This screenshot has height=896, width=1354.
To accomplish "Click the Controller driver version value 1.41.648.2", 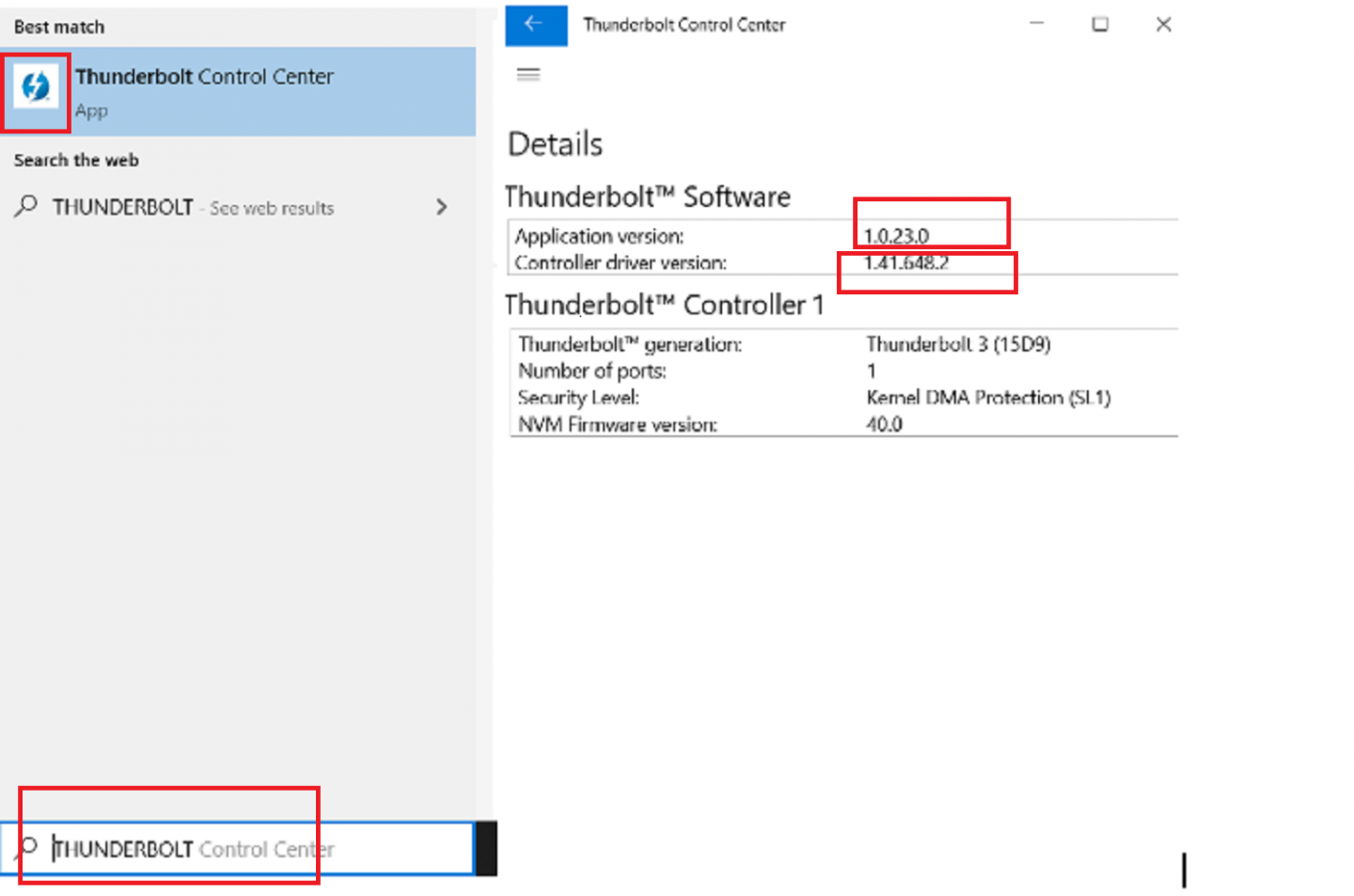I will [x=905, y=263].
